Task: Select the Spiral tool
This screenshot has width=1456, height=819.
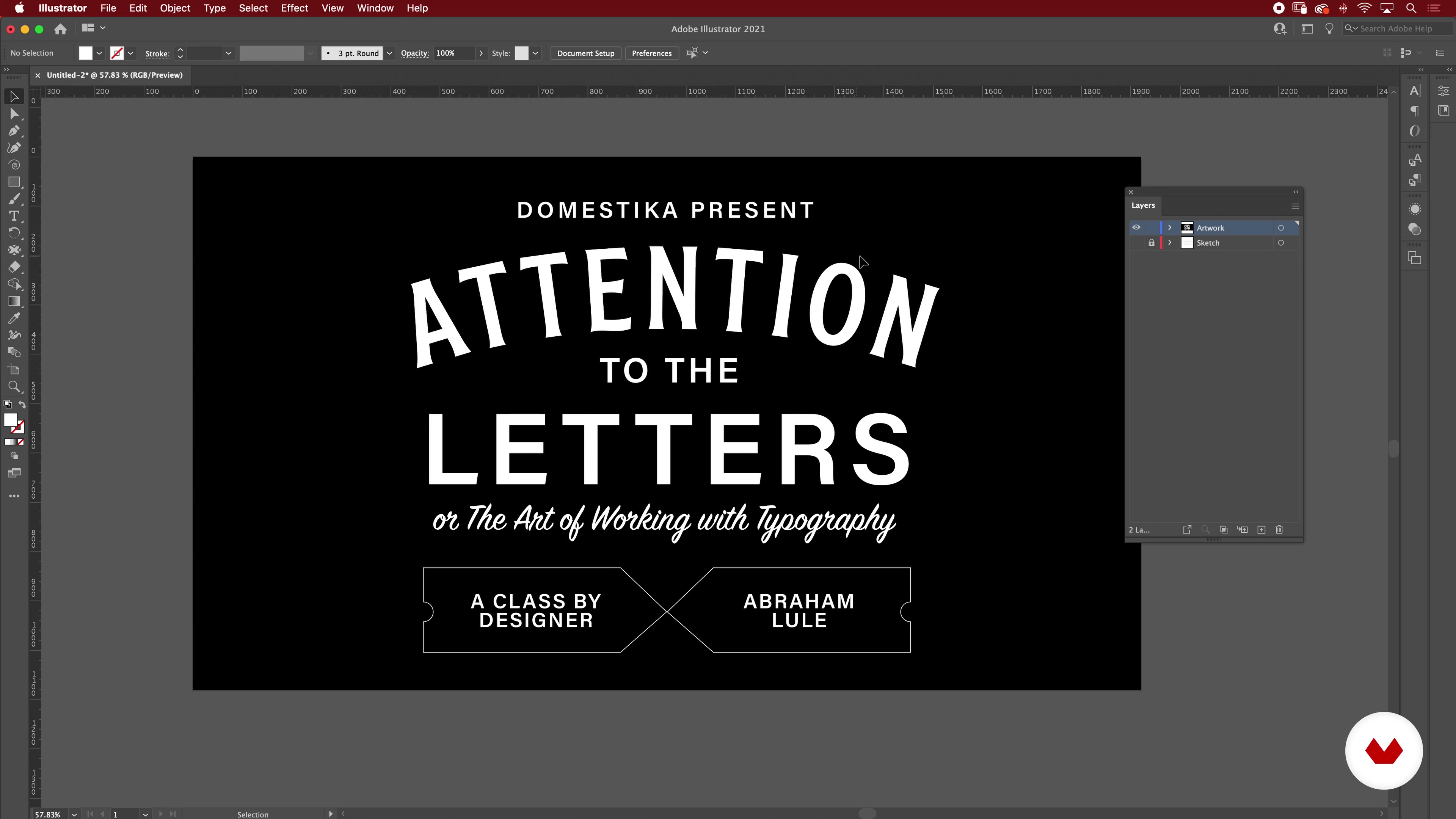Action: [x=14, y=165]
